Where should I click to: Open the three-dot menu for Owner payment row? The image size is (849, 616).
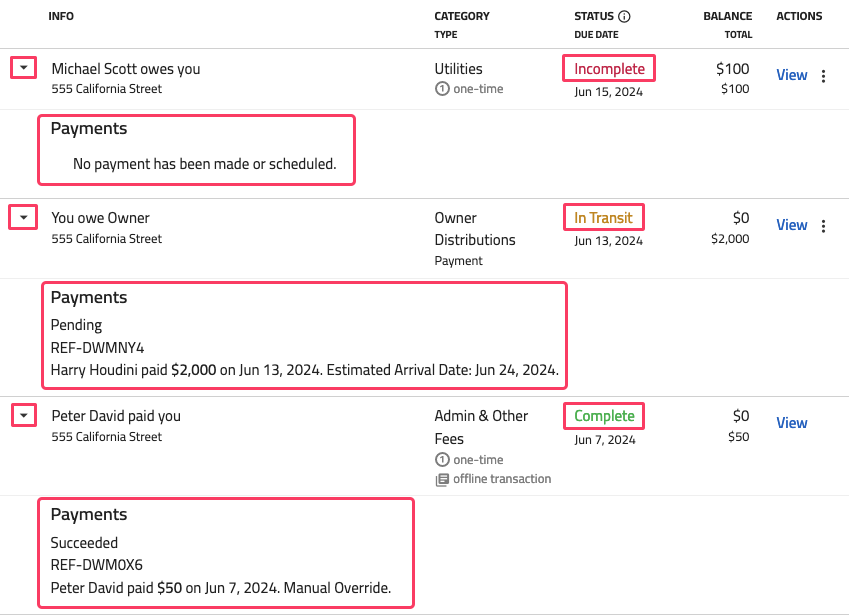point(824,226)
